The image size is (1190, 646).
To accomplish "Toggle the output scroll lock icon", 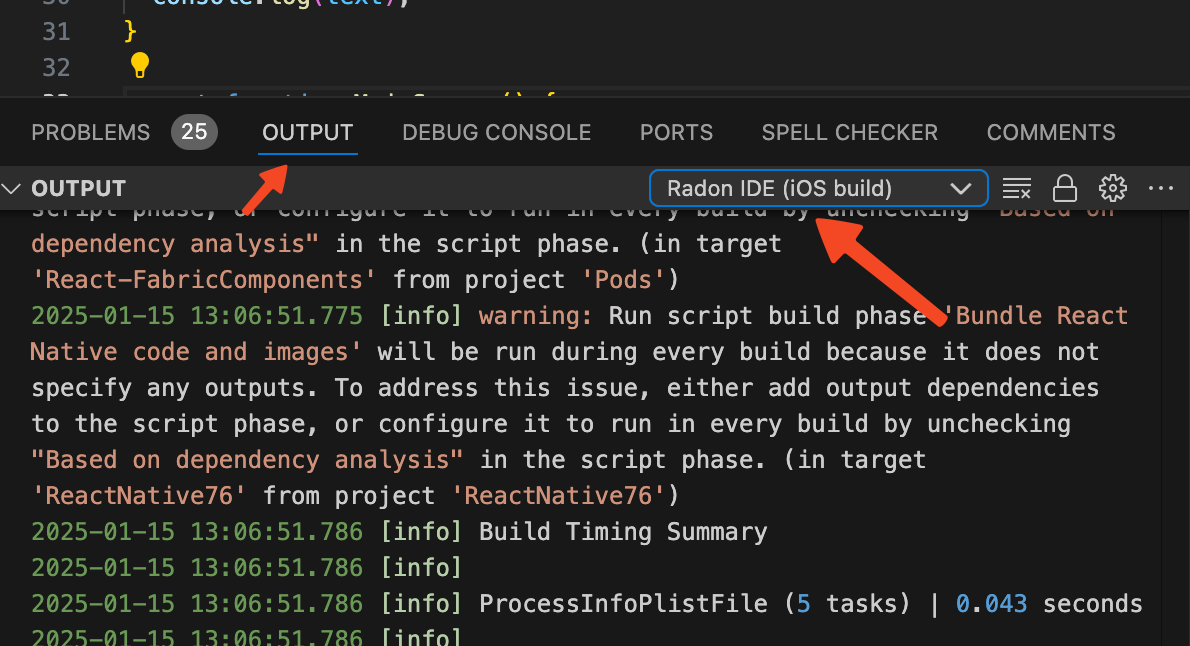I will tap(1065, 188).
